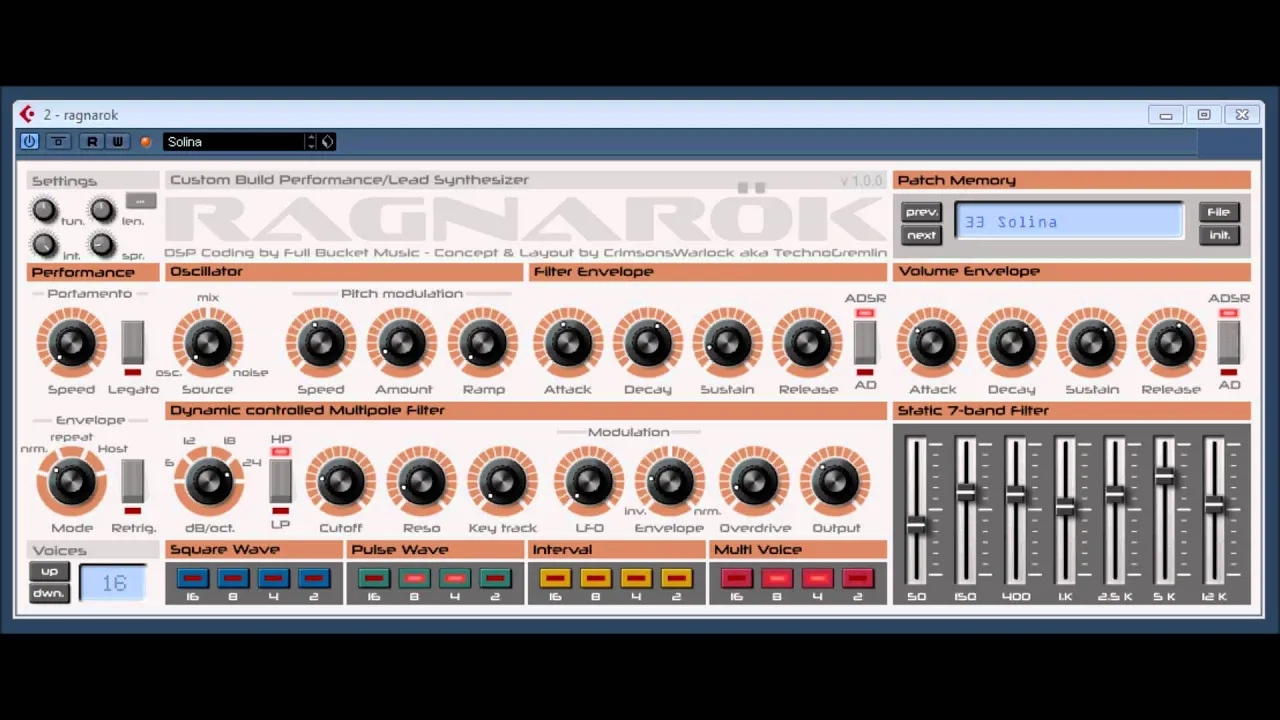1280x720 pixels.
Task: Click the 1 K band fader
Action: 1065,505
